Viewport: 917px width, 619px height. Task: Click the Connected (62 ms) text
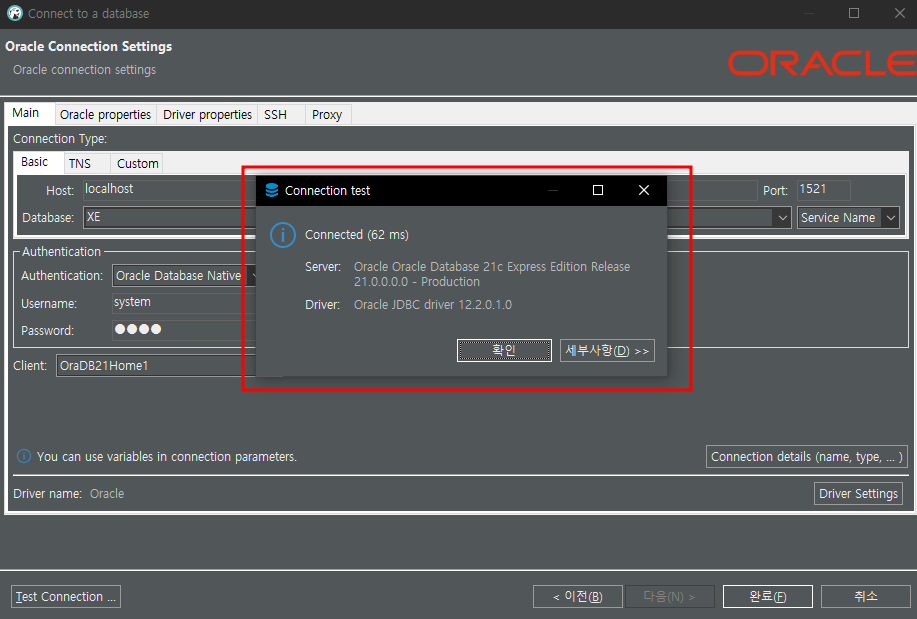tap(357, 235)
